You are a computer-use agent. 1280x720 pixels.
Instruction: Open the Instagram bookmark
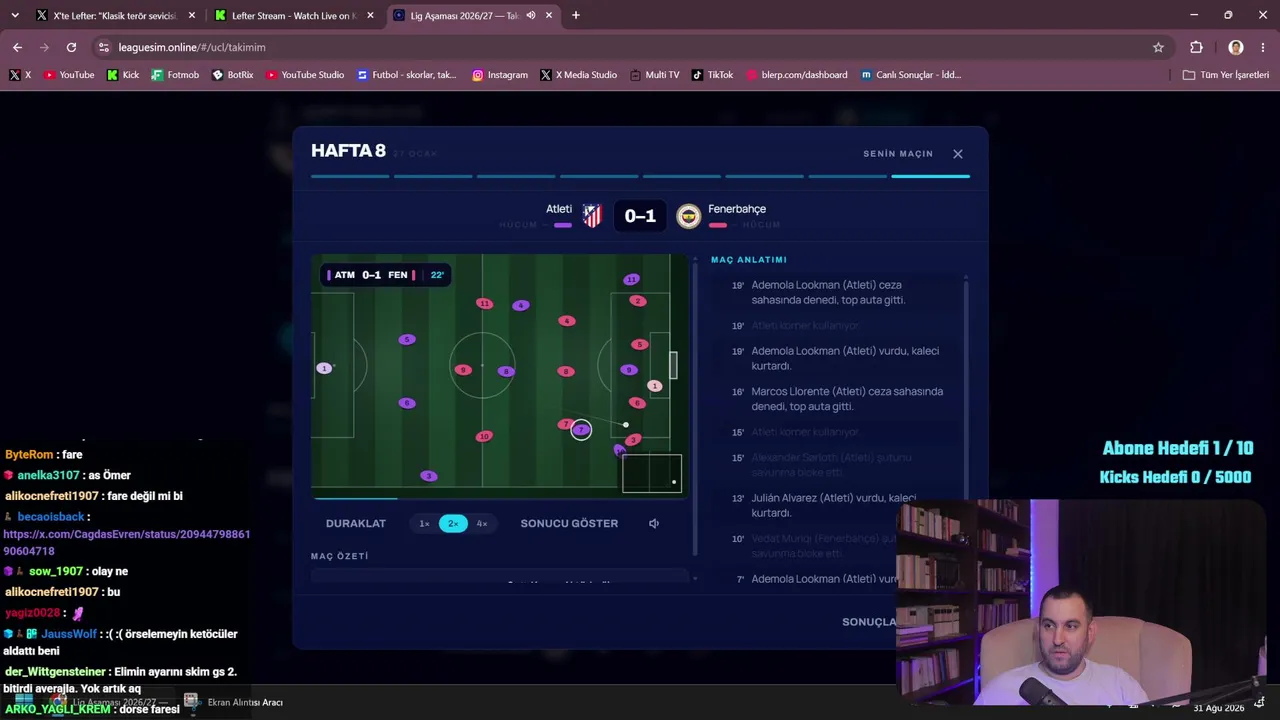[x=500, y=75]
